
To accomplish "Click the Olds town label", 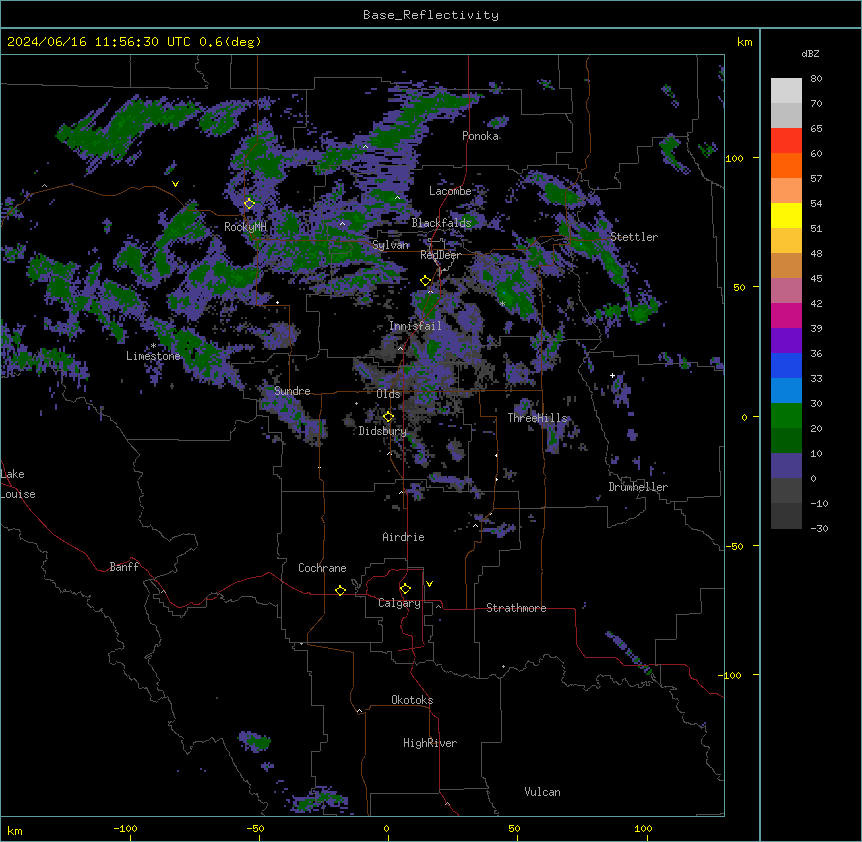I will point(388,394).
